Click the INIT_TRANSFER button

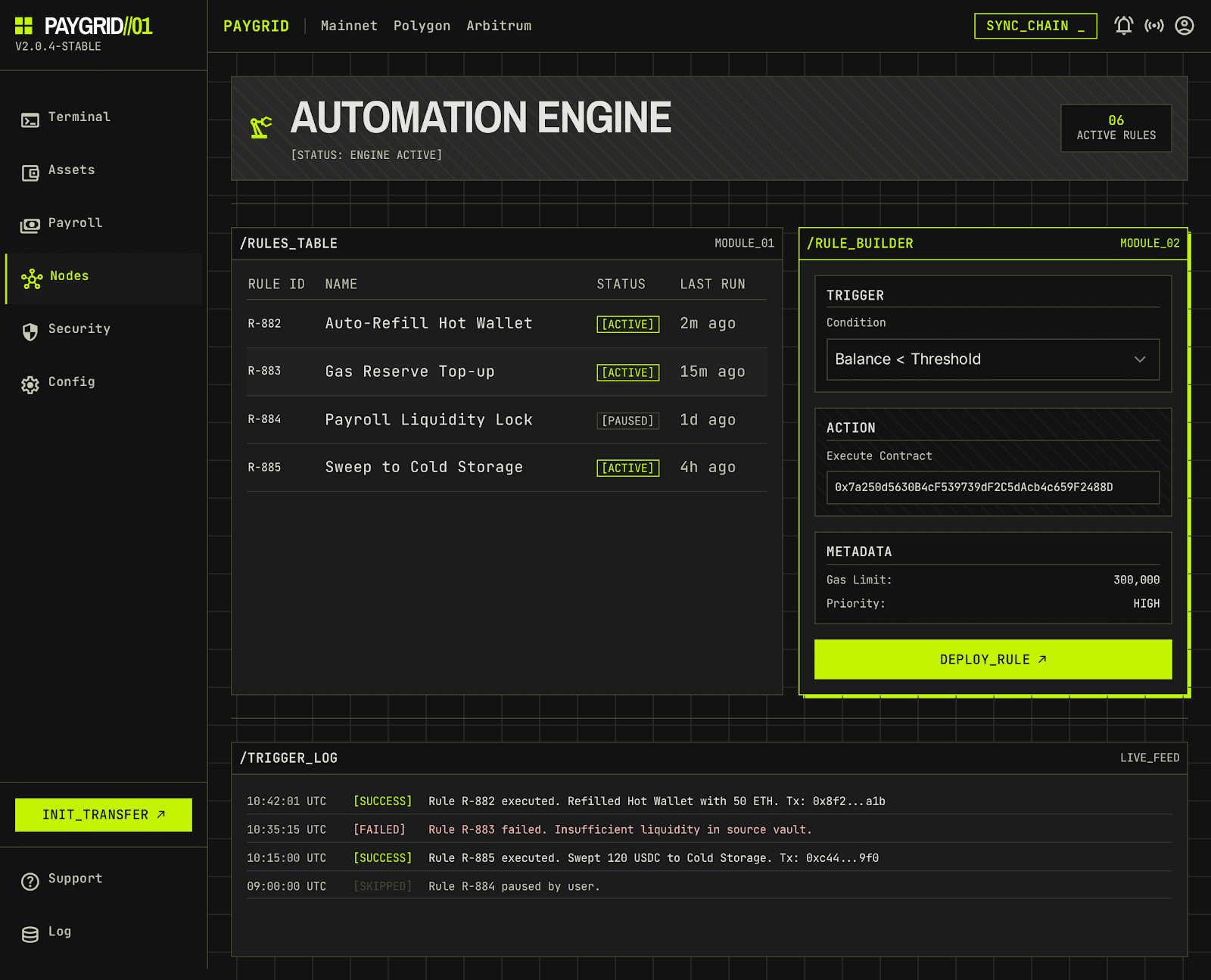click(x=104, y=815)
